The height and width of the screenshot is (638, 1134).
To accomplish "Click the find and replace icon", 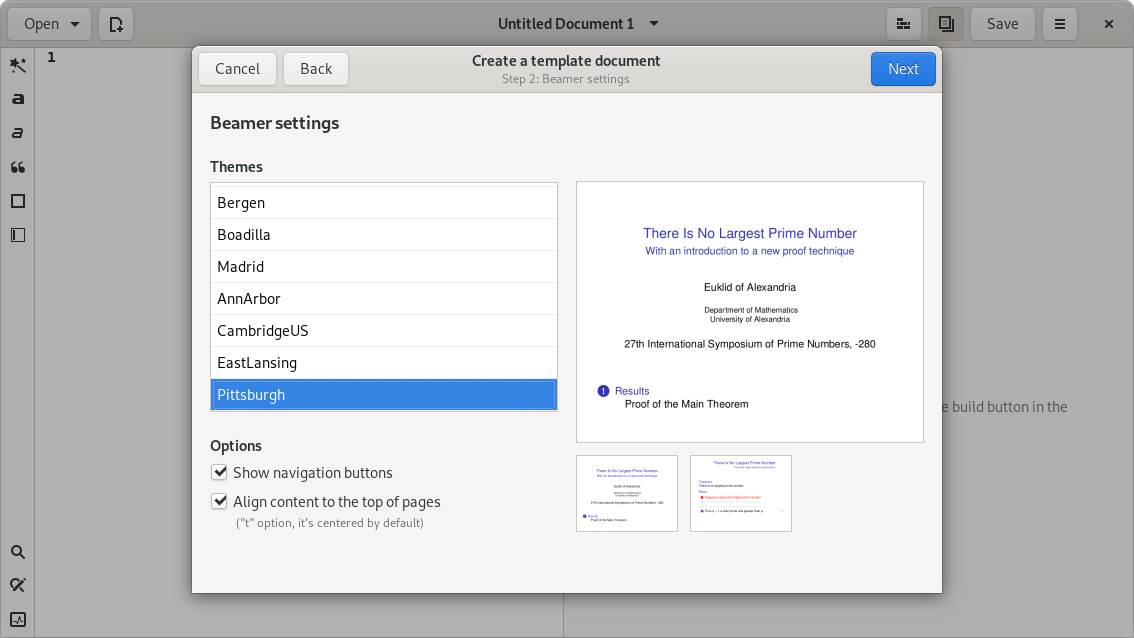I will [x=17, y=585].
